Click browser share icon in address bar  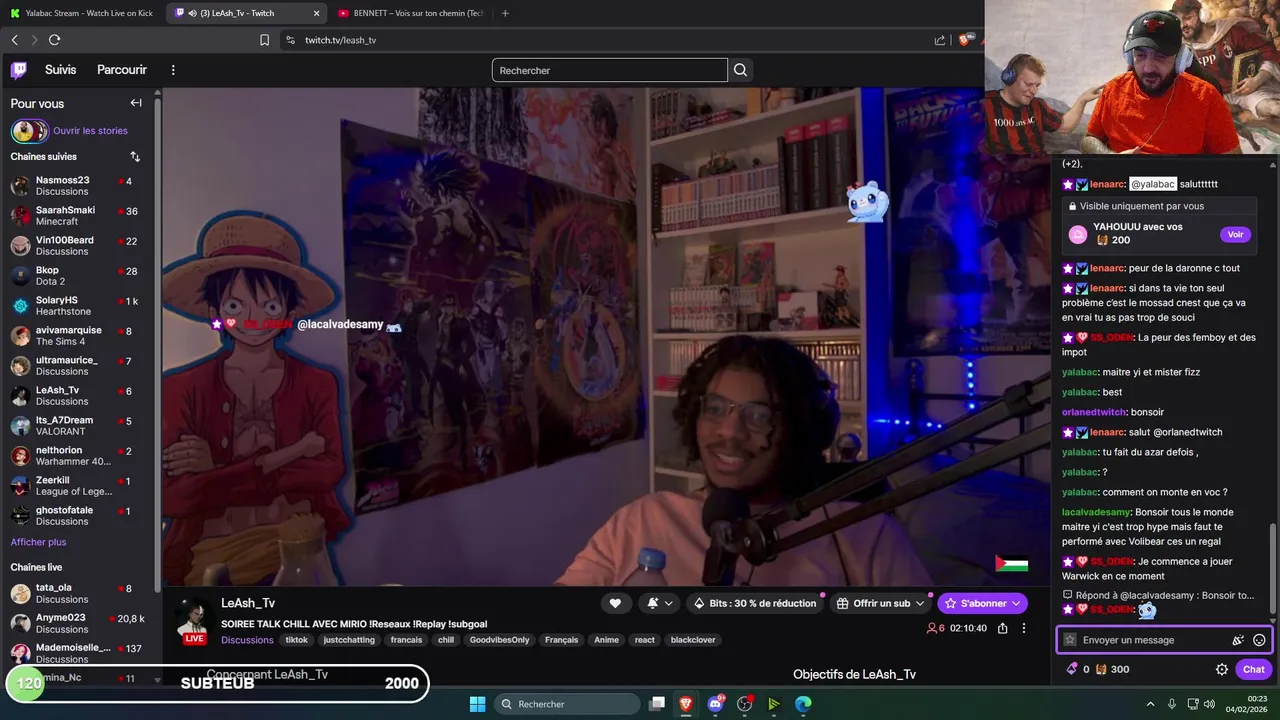tap(939, 40)
